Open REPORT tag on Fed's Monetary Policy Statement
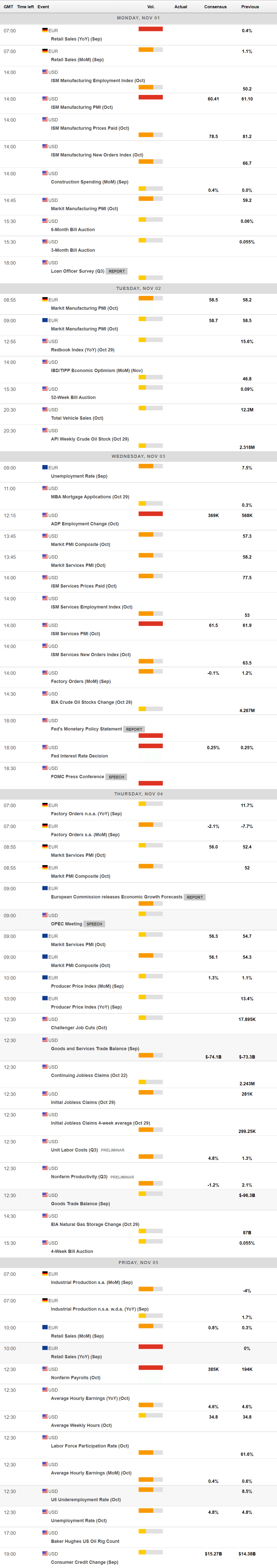Screen dimensions: 277x1568 (x=134, y=729)
